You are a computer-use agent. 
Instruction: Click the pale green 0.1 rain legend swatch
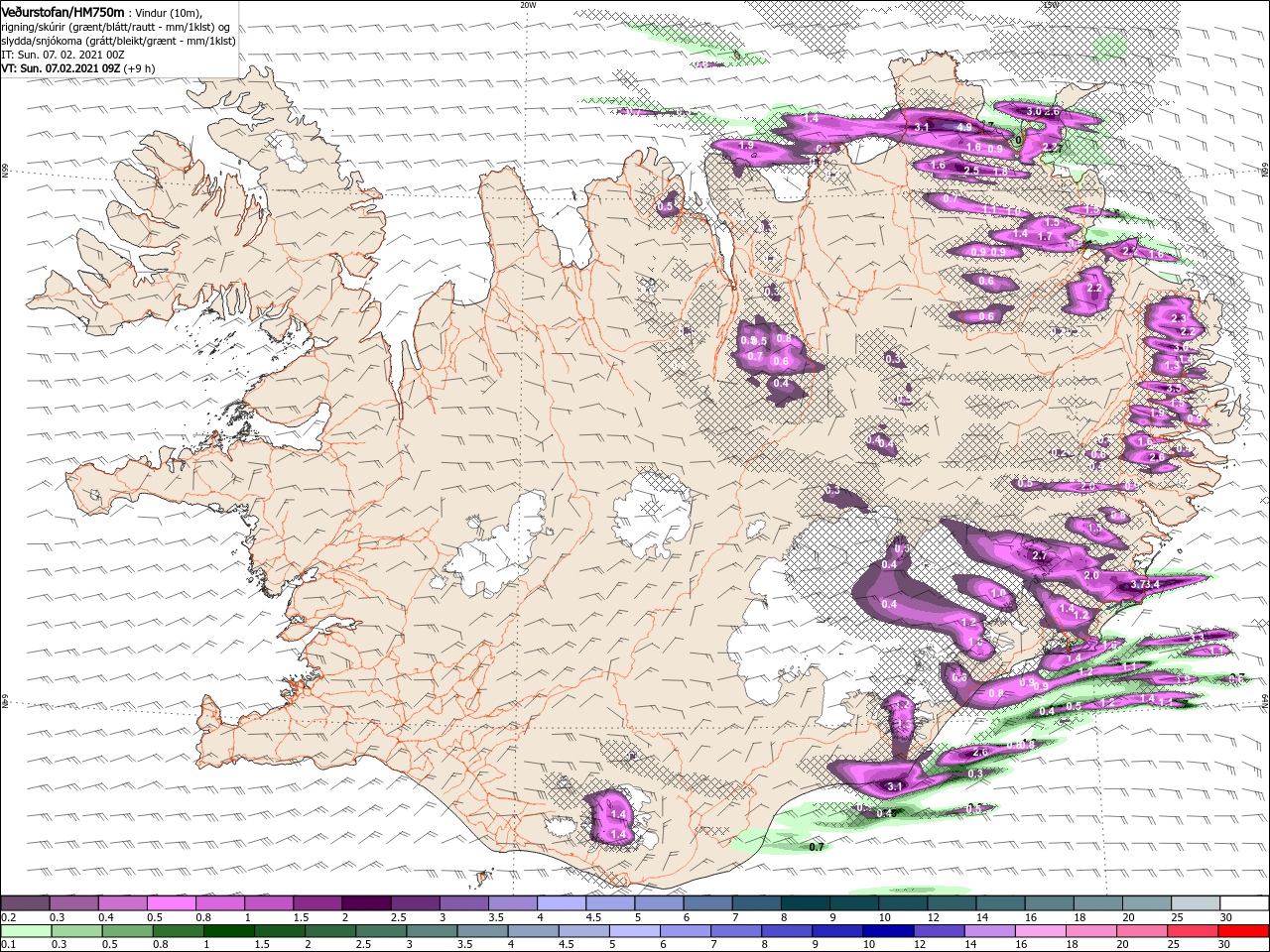pyautogui.click(x=26, y=931)
